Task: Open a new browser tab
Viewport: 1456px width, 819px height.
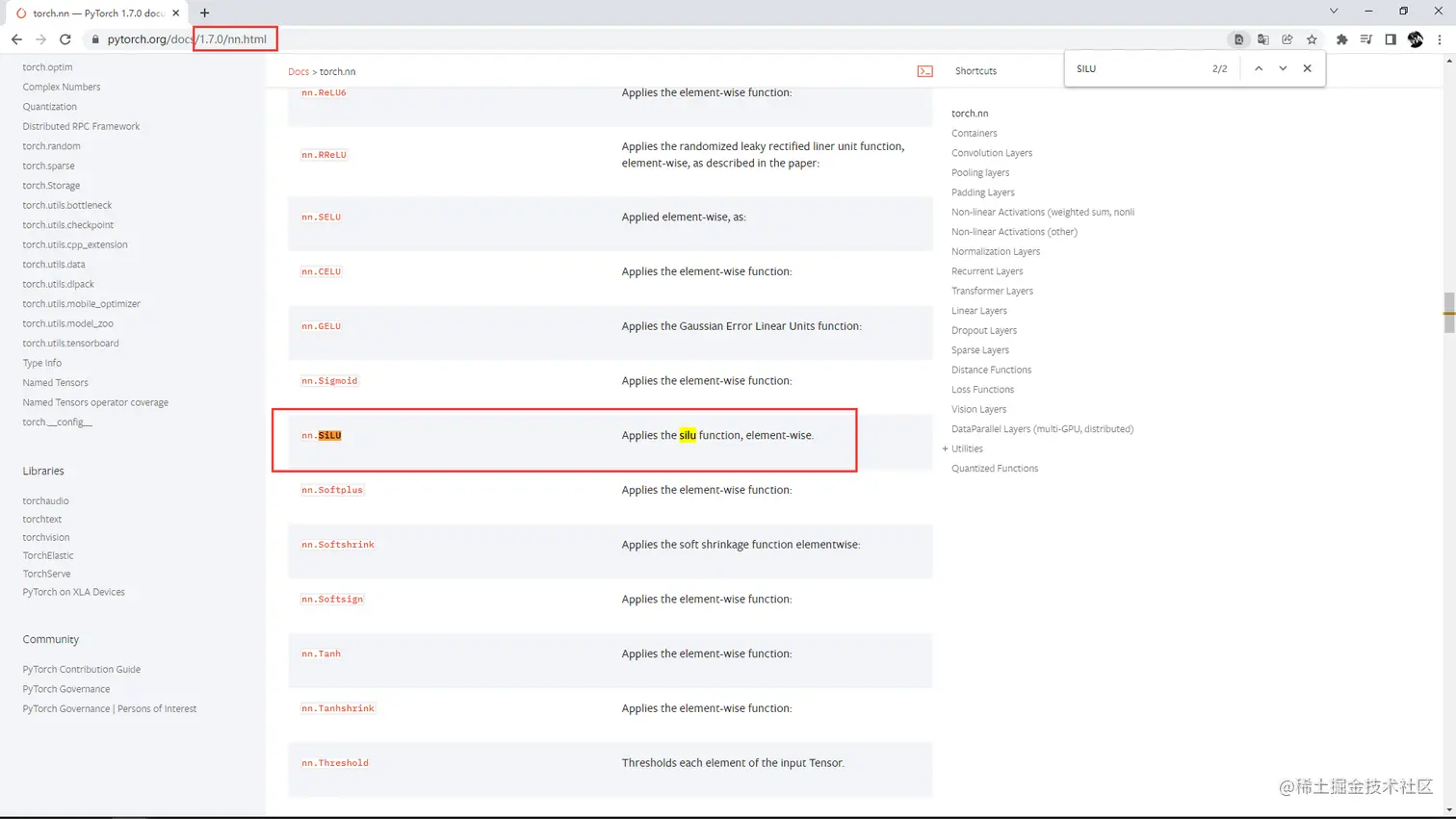Action: coord(204,13)
